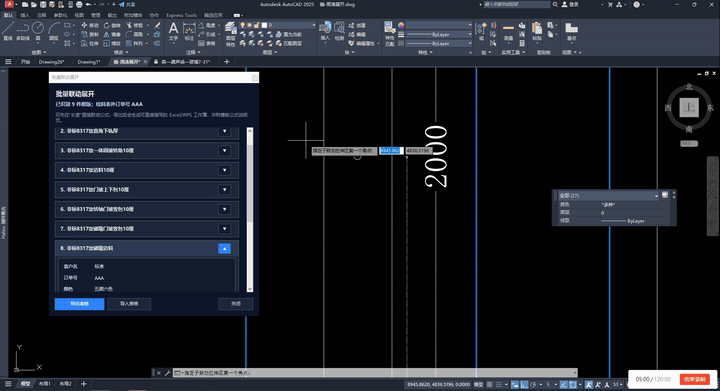The height and width of the screenshot is (391, 720).
Task: Open the hamburger menu left of file tabs
Action: (x=8, y=61)
